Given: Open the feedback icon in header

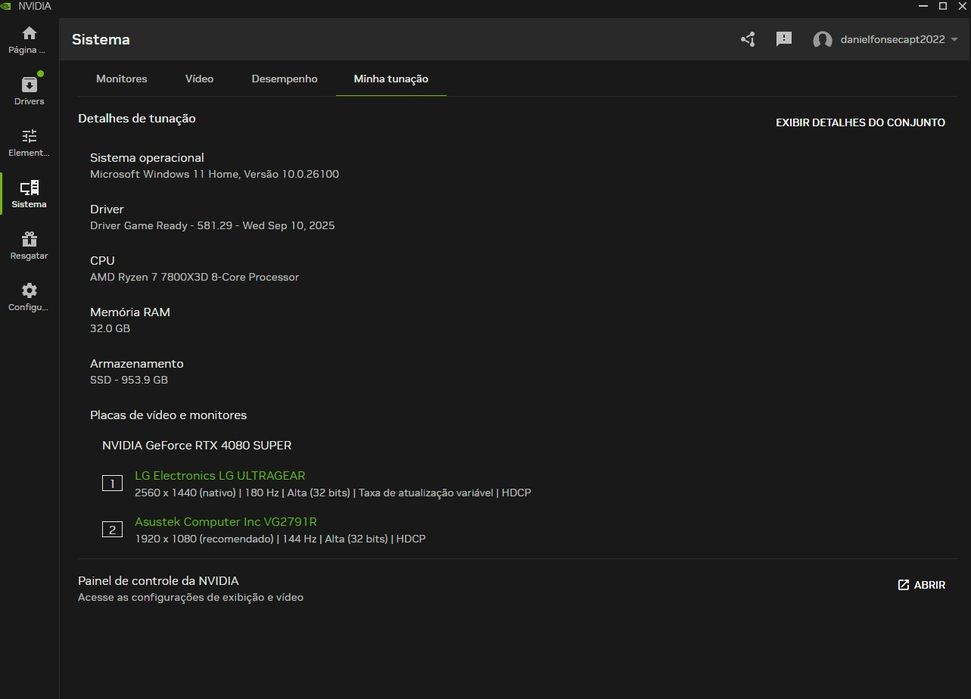Looking at the screenshot, I should click(784, 39).
